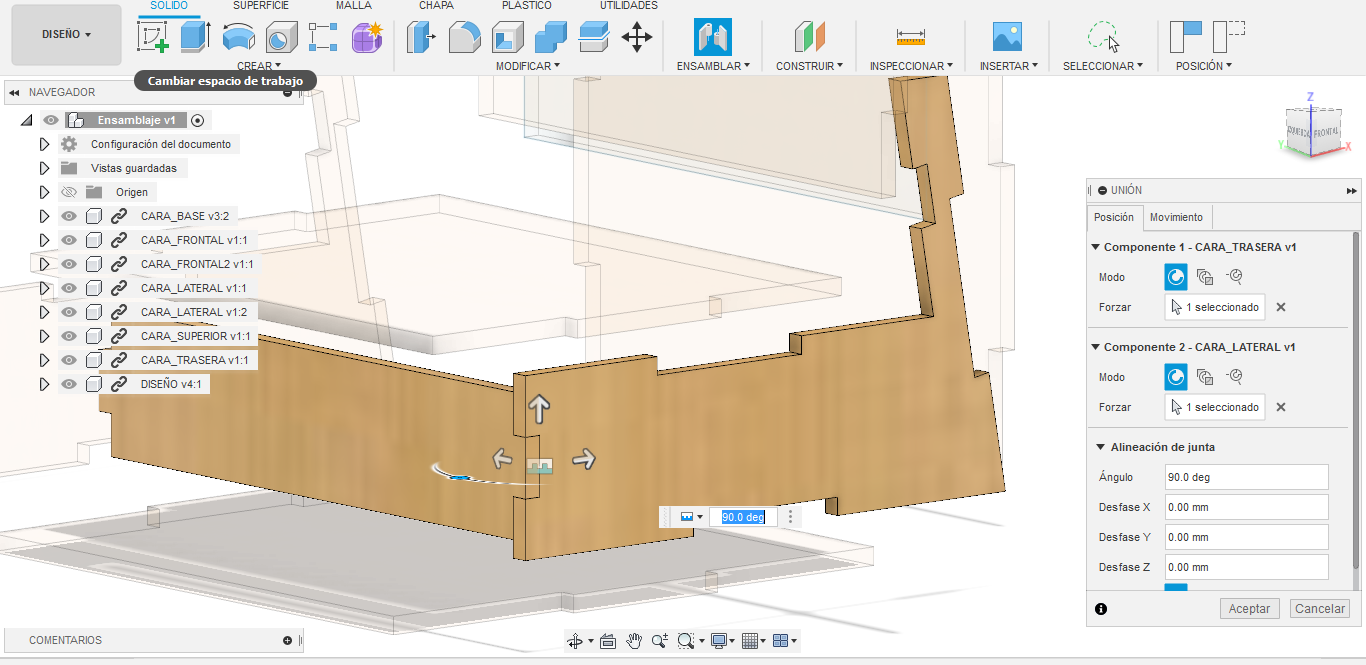Hide the CARA_BASE v3:2 component
The image size is (1366, 665).
[69, 216]
